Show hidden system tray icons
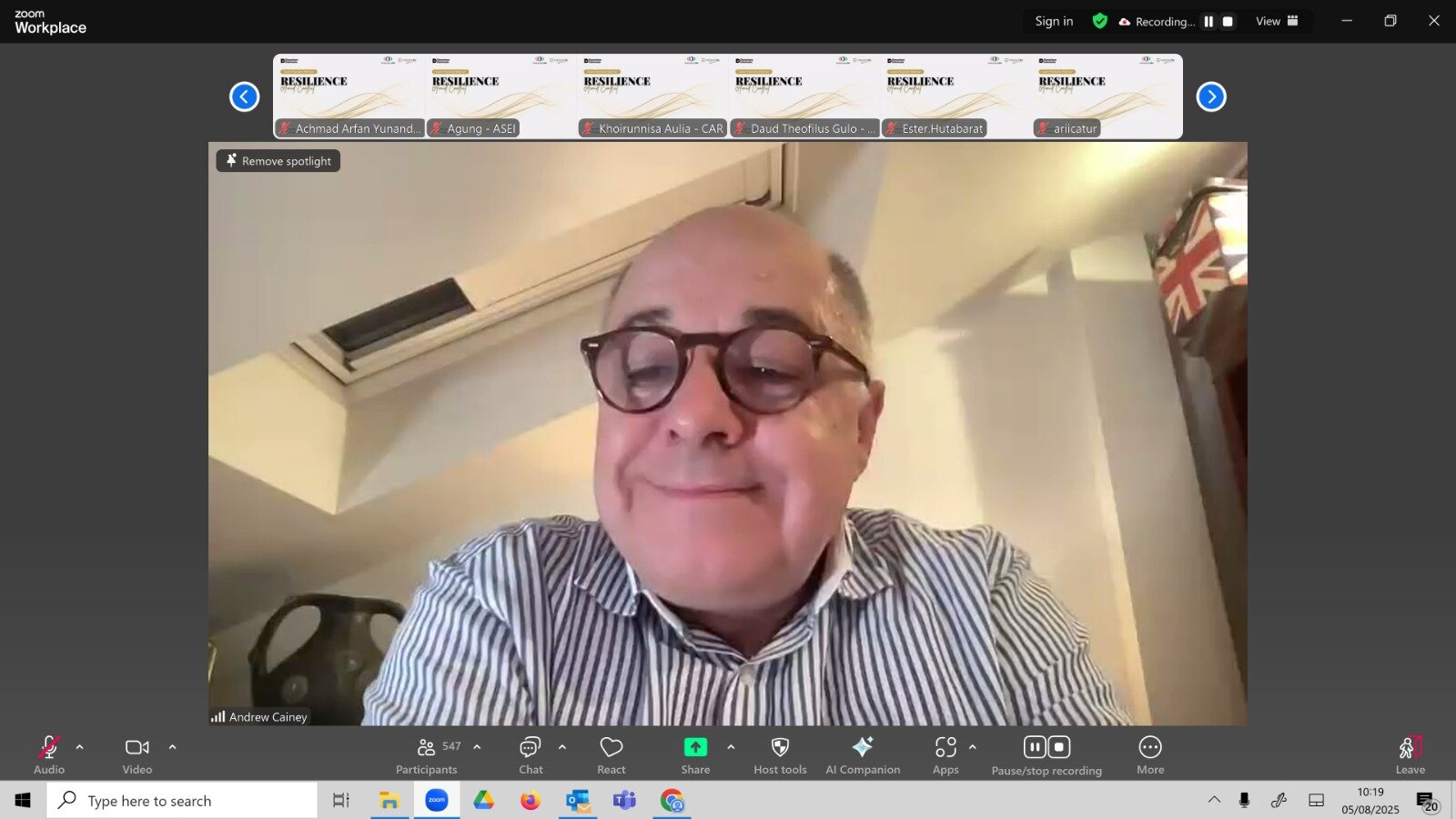1456x819 pixels. click(x=1214, y=801)
